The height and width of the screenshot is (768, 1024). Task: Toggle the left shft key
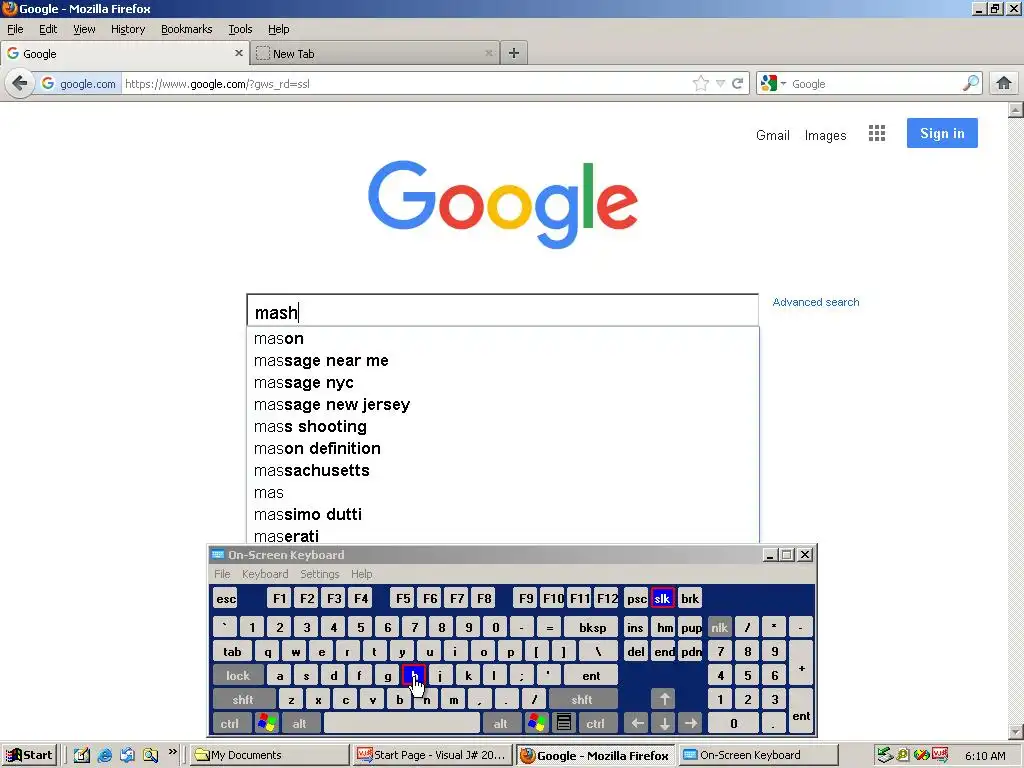point(244,699)
